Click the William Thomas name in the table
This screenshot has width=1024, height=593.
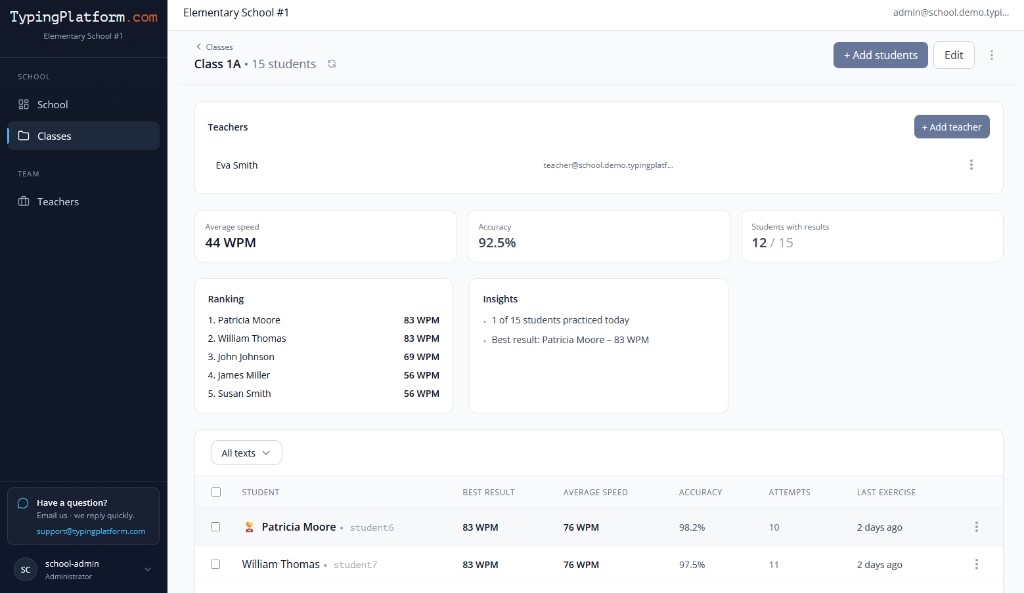281,564
